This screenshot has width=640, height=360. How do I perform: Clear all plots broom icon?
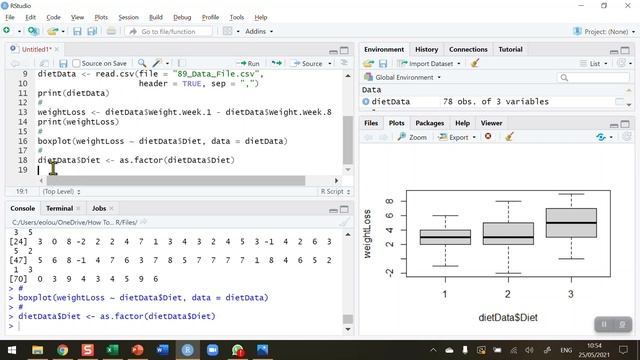[509, 137]
